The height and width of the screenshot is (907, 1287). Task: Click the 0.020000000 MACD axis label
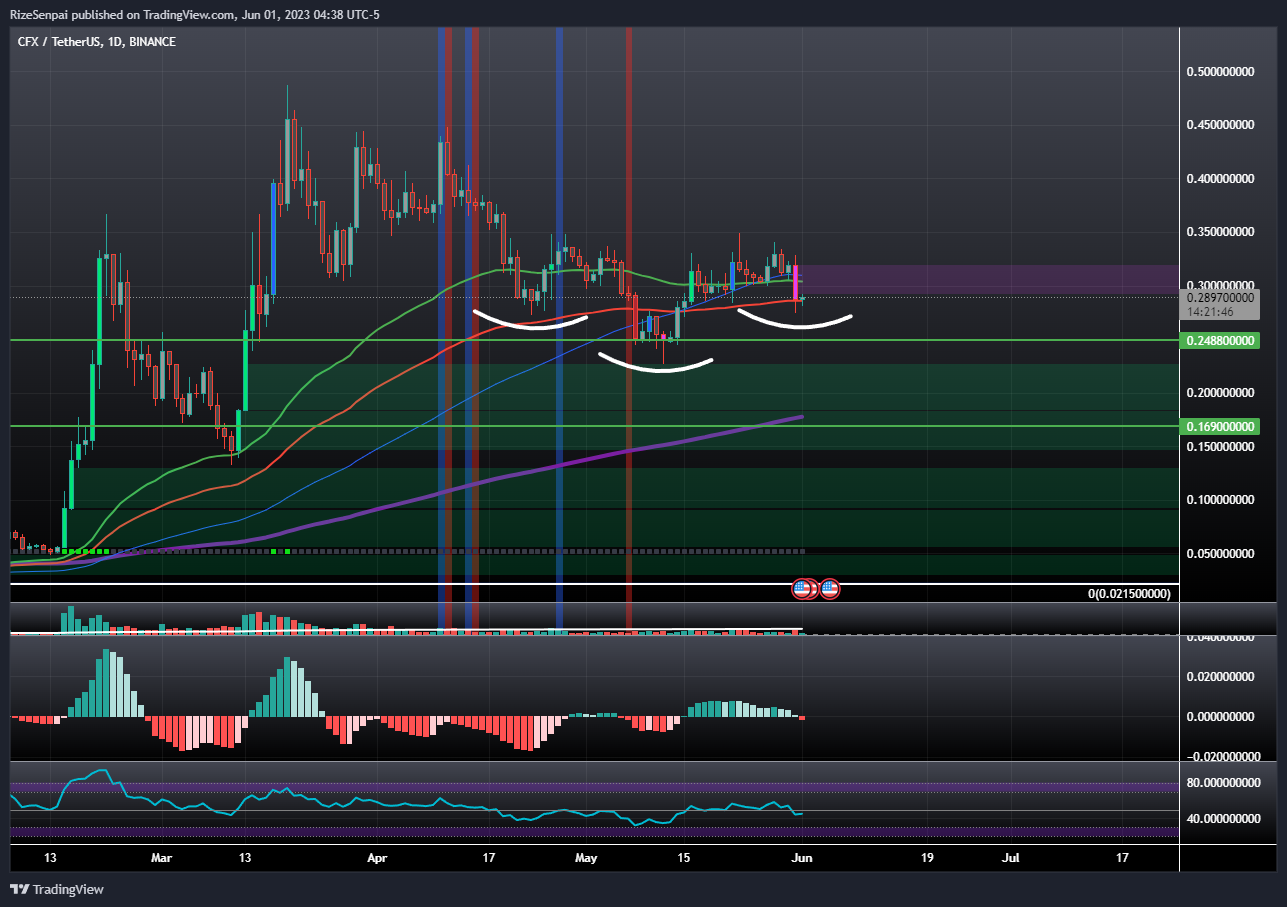1220,677
